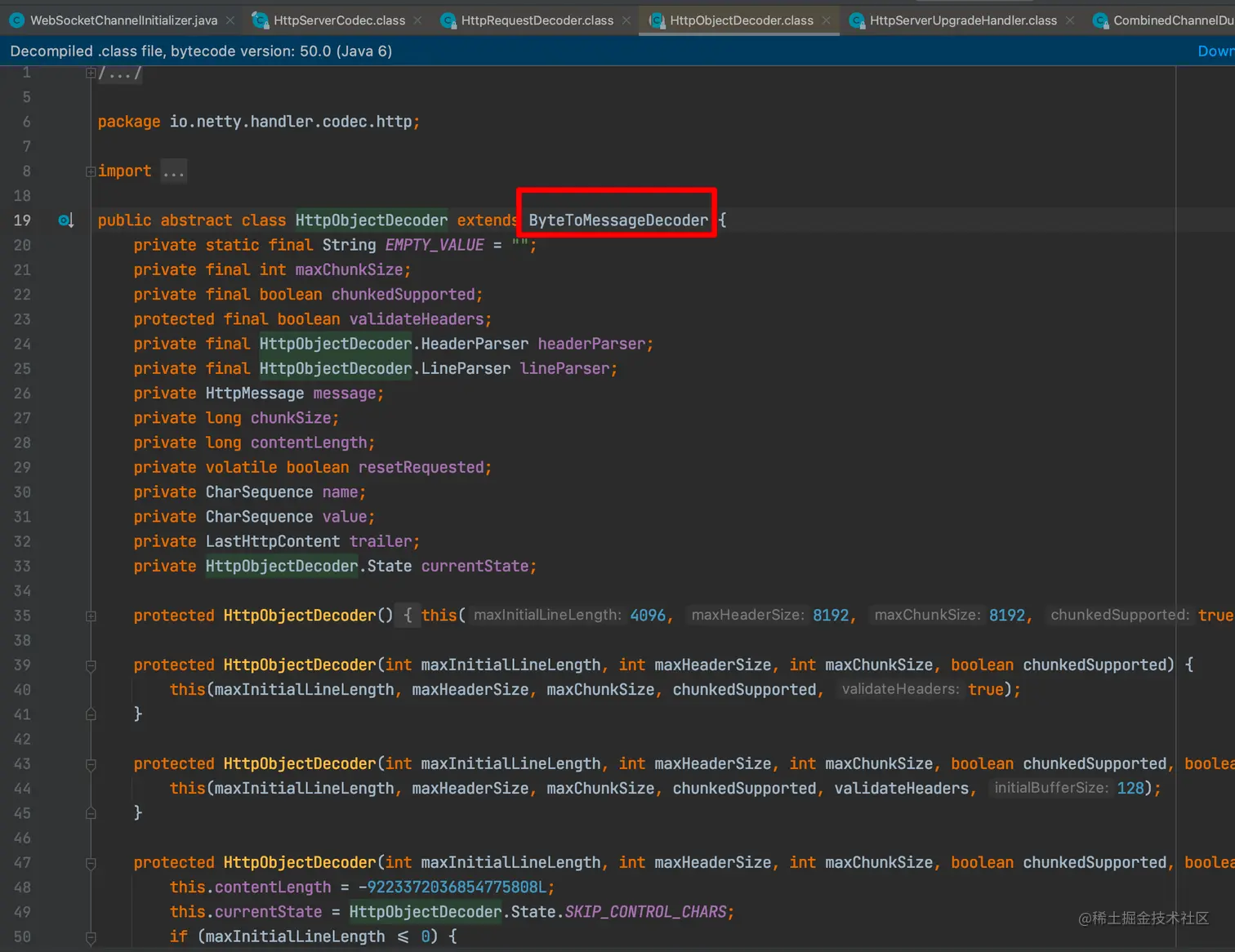Collapse the if block at line 50
The width and height of the screenshot is (1235, 952).
click(91, 937)
